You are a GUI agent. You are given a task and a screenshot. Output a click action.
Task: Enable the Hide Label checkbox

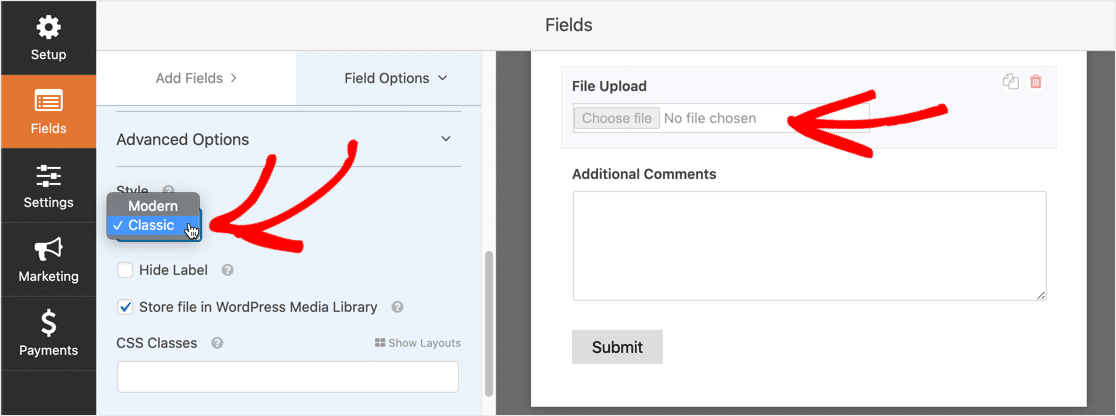pos(125,270)
